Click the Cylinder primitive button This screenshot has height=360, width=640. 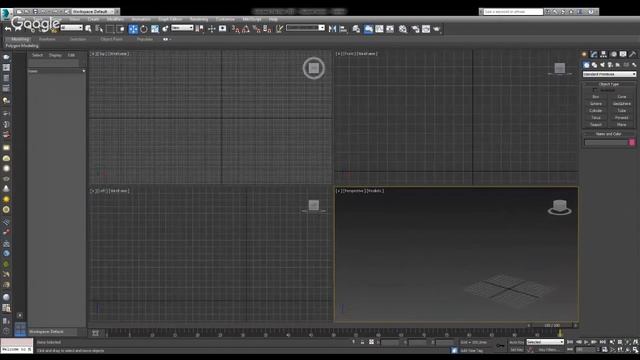click(x=596, y=111)
